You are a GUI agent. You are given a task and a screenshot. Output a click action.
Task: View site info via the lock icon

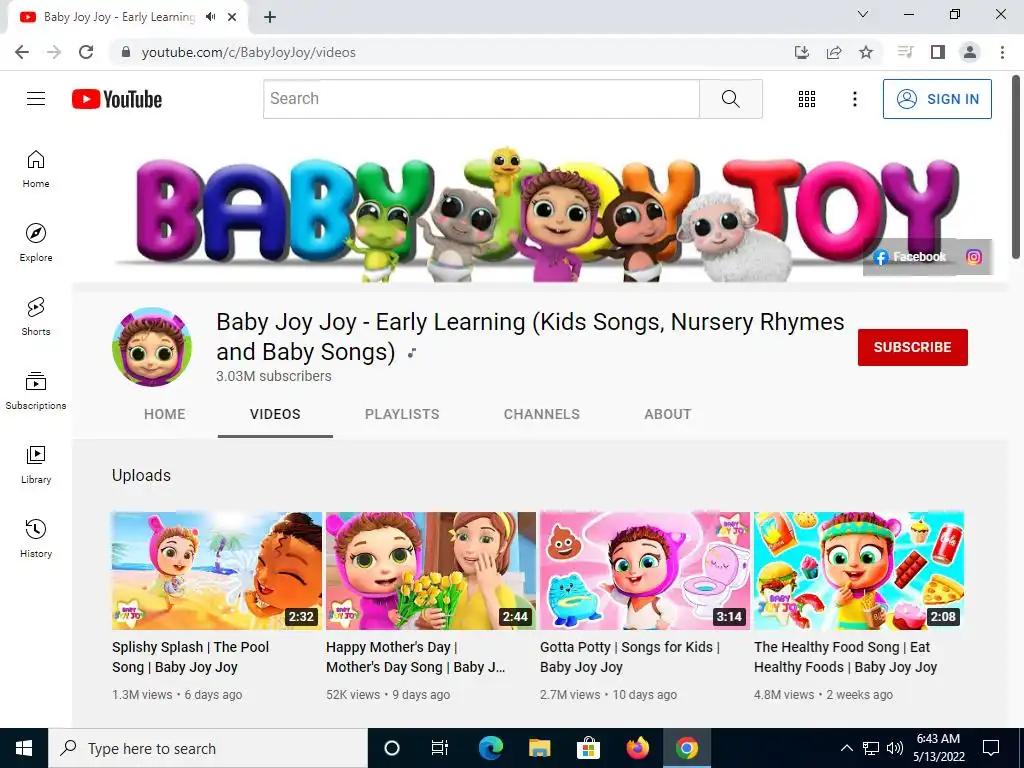tap(126, 52)
